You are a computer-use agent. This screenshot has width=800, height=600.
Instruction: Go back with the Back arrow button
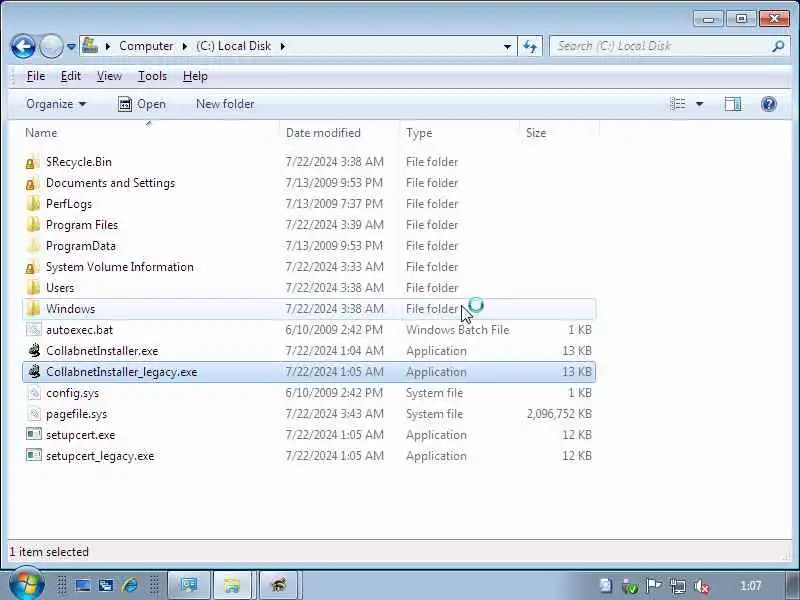23,46
